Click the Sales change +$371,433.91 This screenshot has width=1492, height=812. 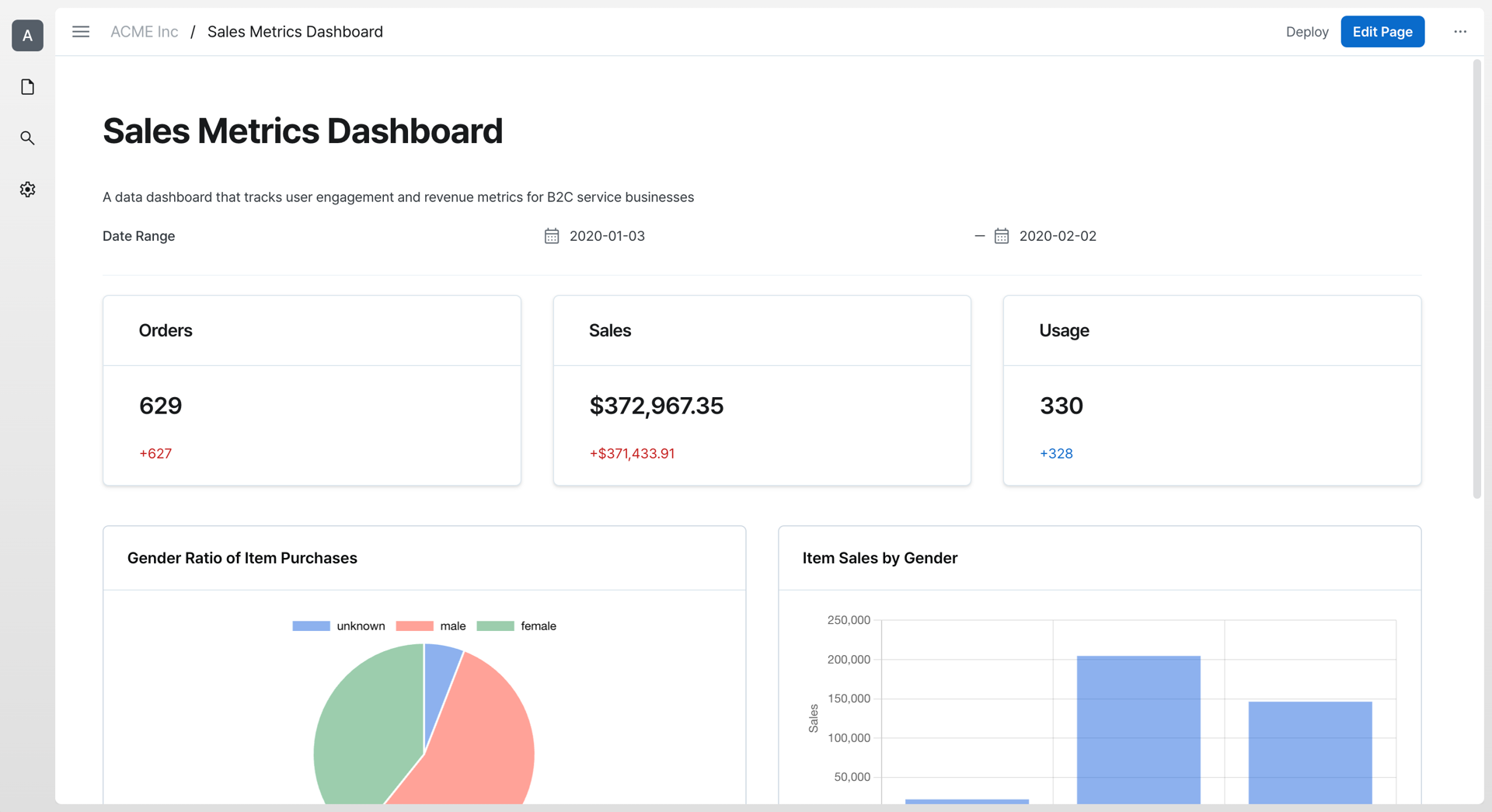(x=632, y=454)
